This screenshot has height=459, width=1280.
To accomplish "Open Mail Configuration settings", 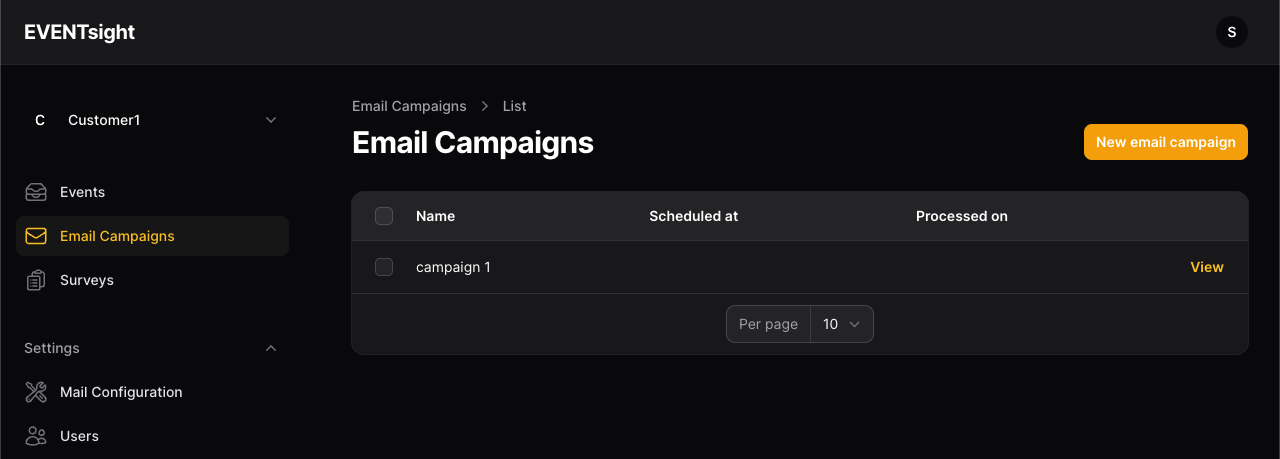I will click(x=121, y=392).
